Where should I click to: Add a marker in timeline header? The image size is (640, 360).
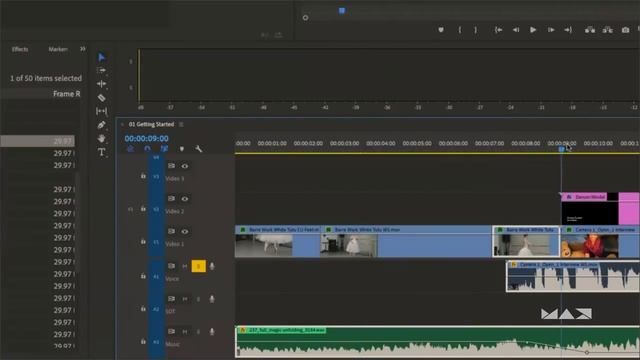click(182, 149)
